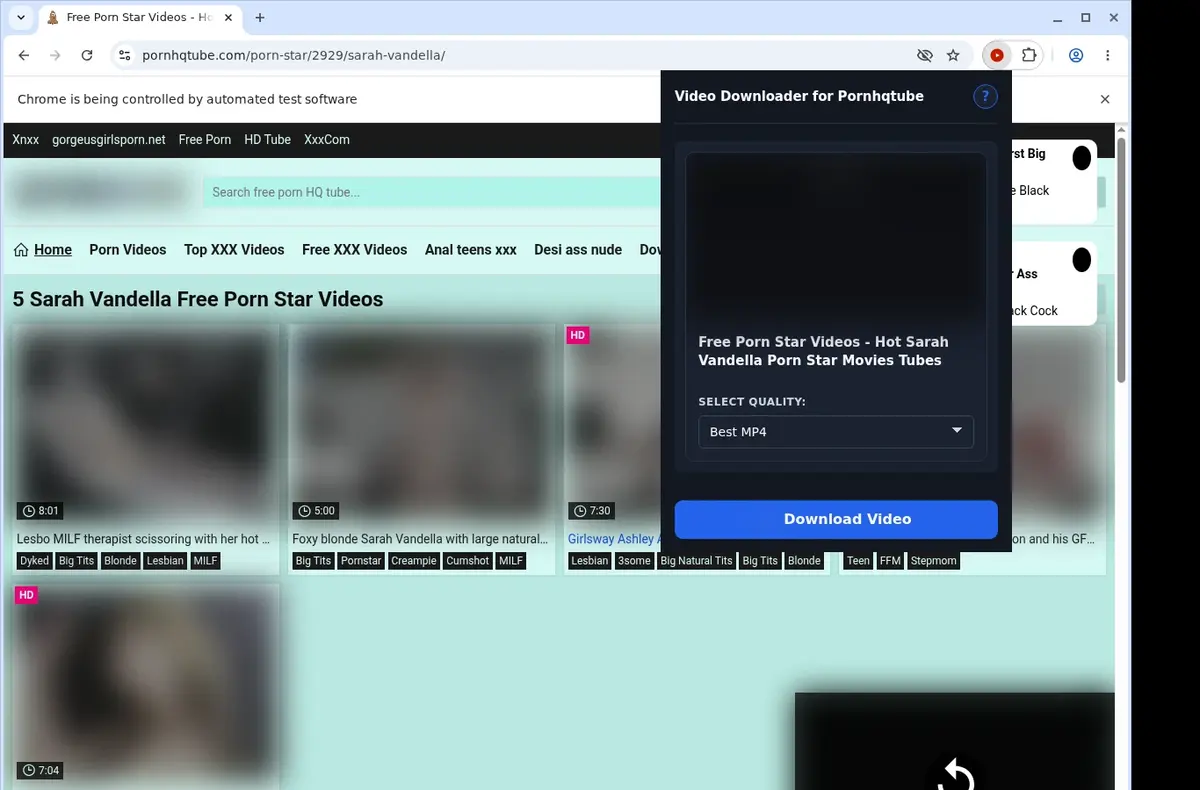
Task: Click the clock icon beside 7:04 duration
Action: 28,771
